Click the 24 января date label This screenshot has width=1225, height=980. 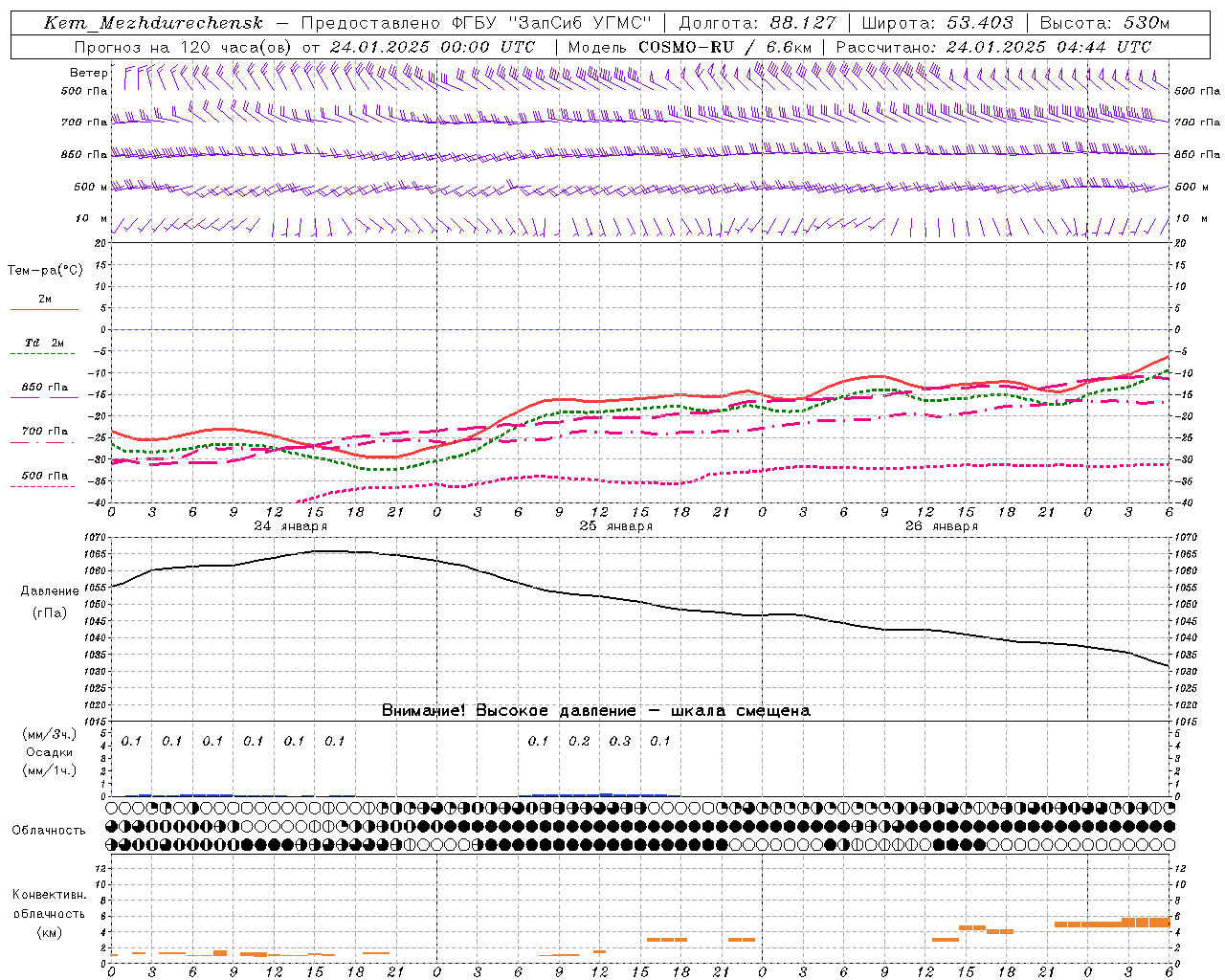290,526
